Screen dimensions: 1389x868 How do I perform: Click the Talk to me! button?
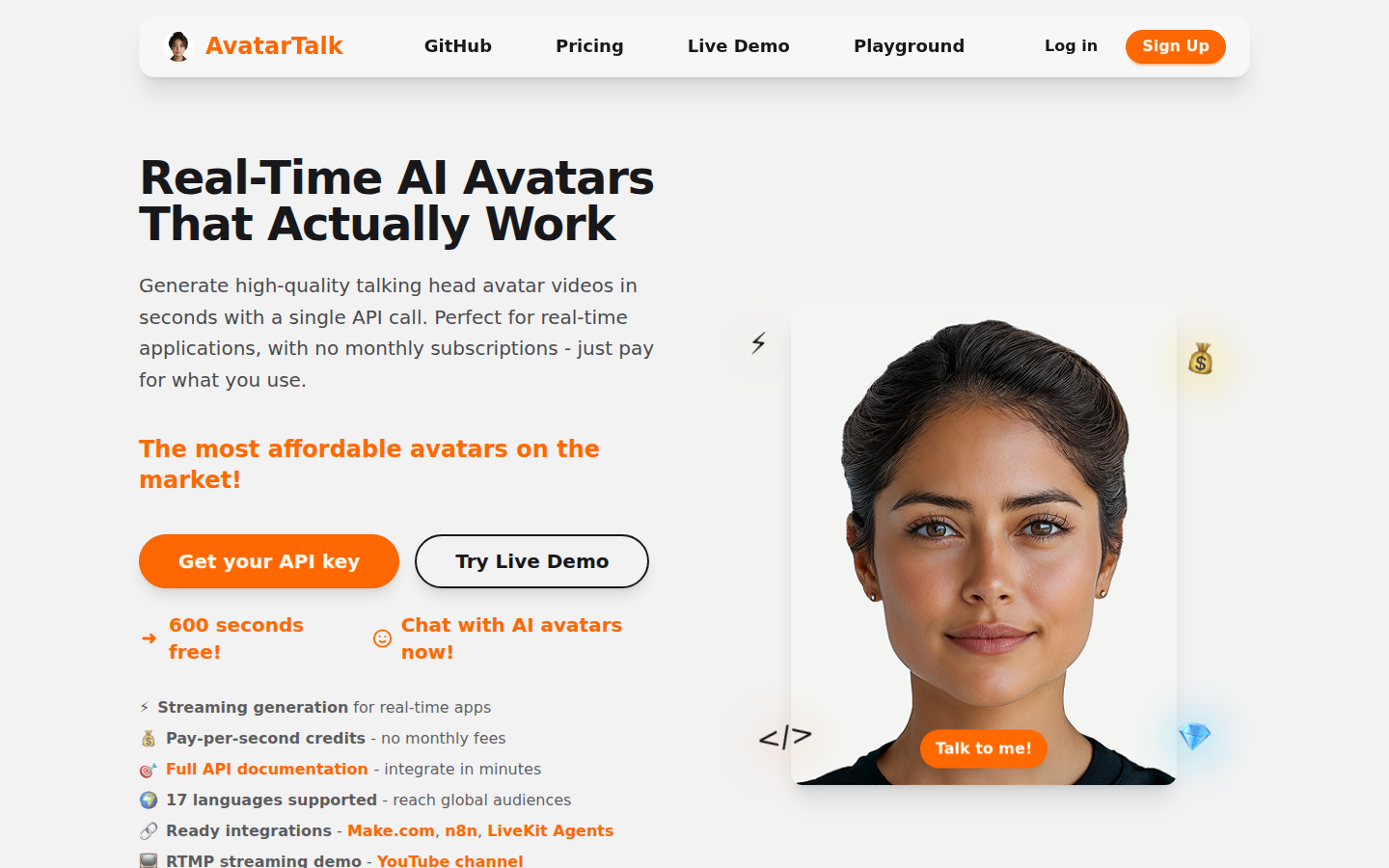pyautogui.click(x=983, y=748)
